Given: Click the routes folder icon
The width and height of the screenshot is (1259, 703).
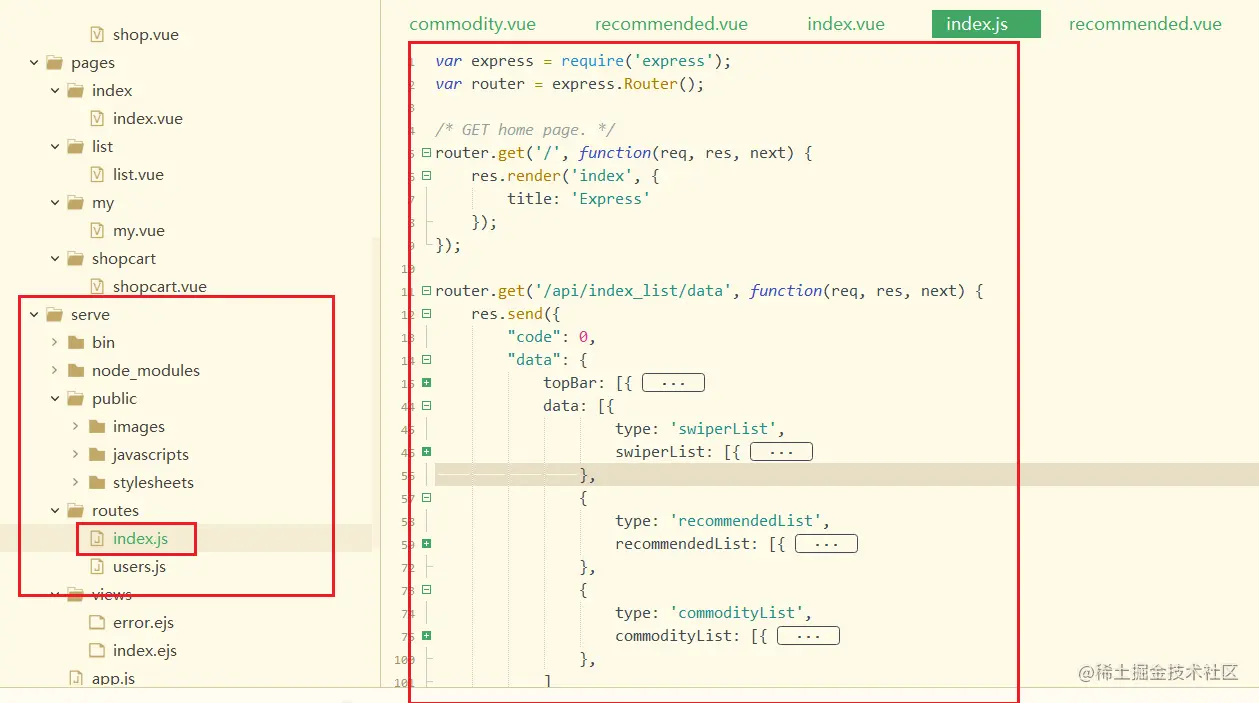Looking at the screenshot, I should [x=75, y=510].
